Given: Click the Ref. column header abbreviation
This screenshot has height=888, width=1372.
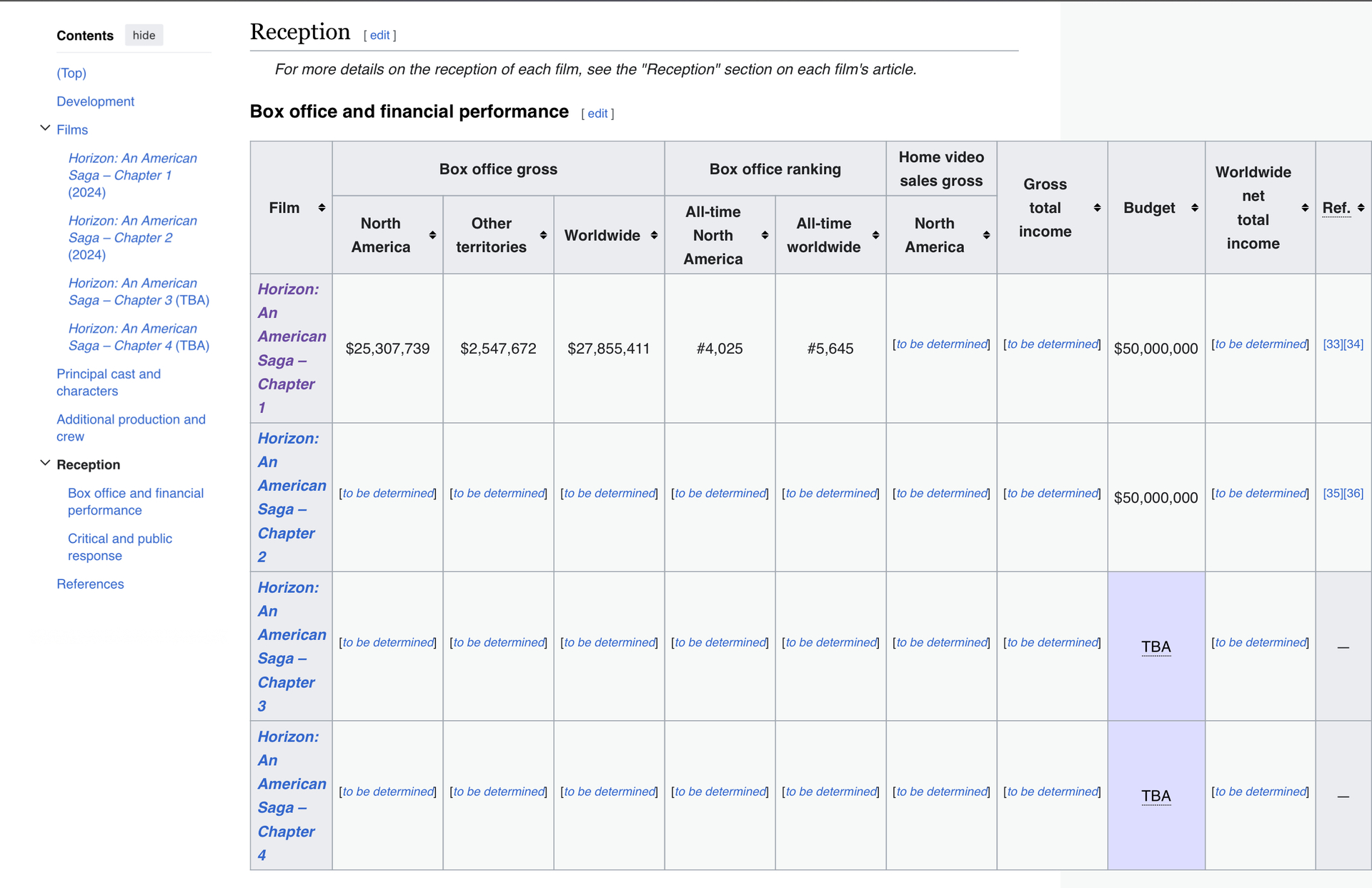Looking at the screenshot, I should [x=1336, y=208].
